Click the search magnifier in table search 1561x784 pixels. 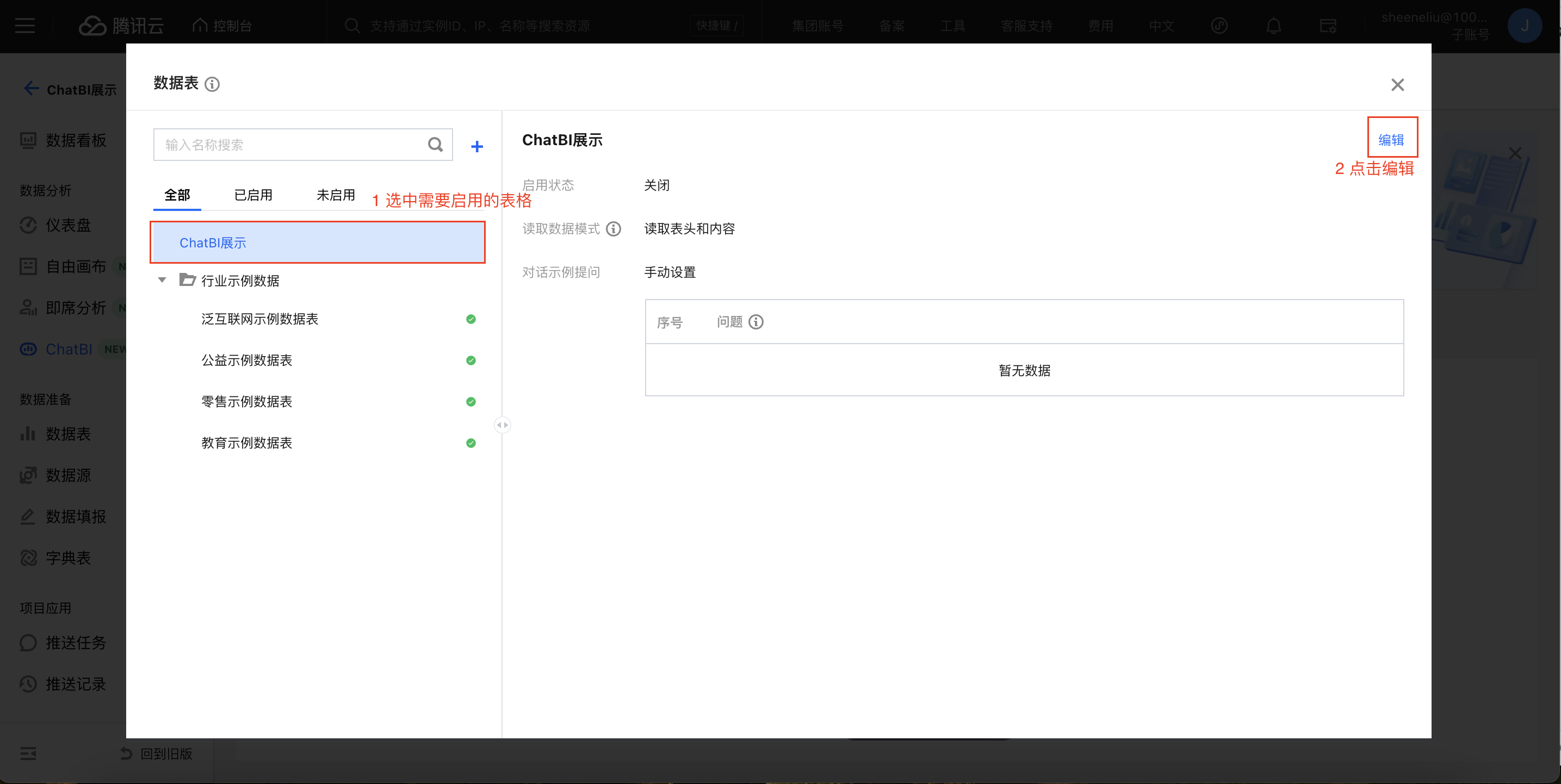click(435, 145)
